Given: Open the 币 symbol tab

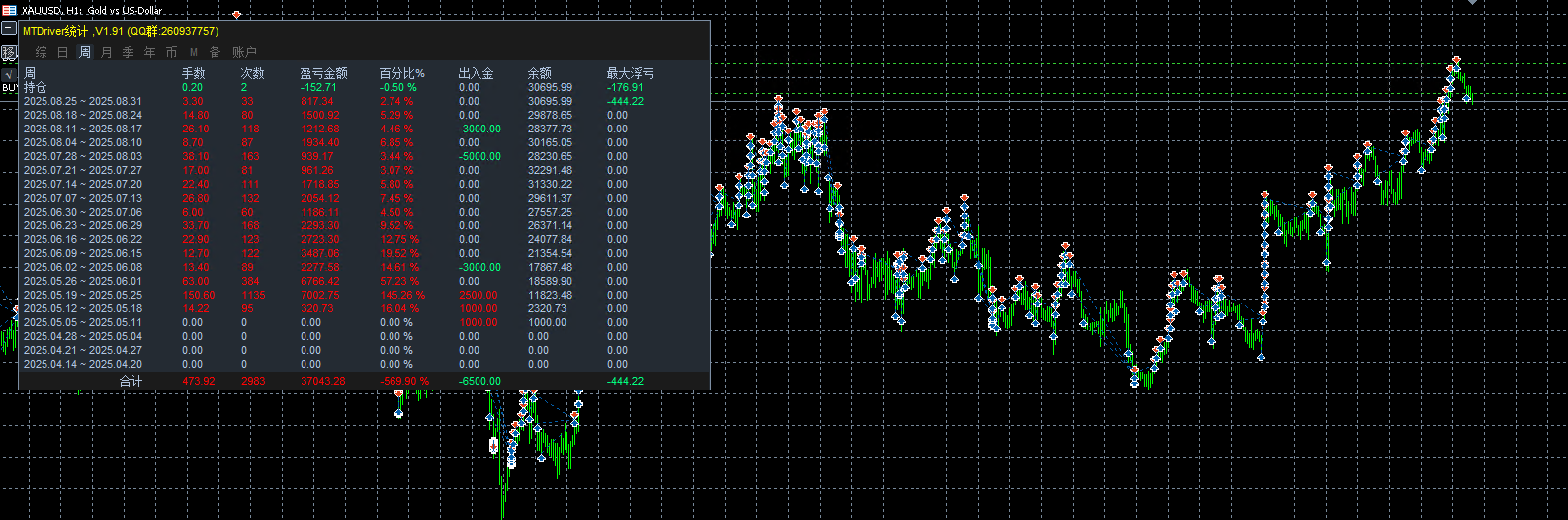Looking at the screenshot, I should click(172, 52).
